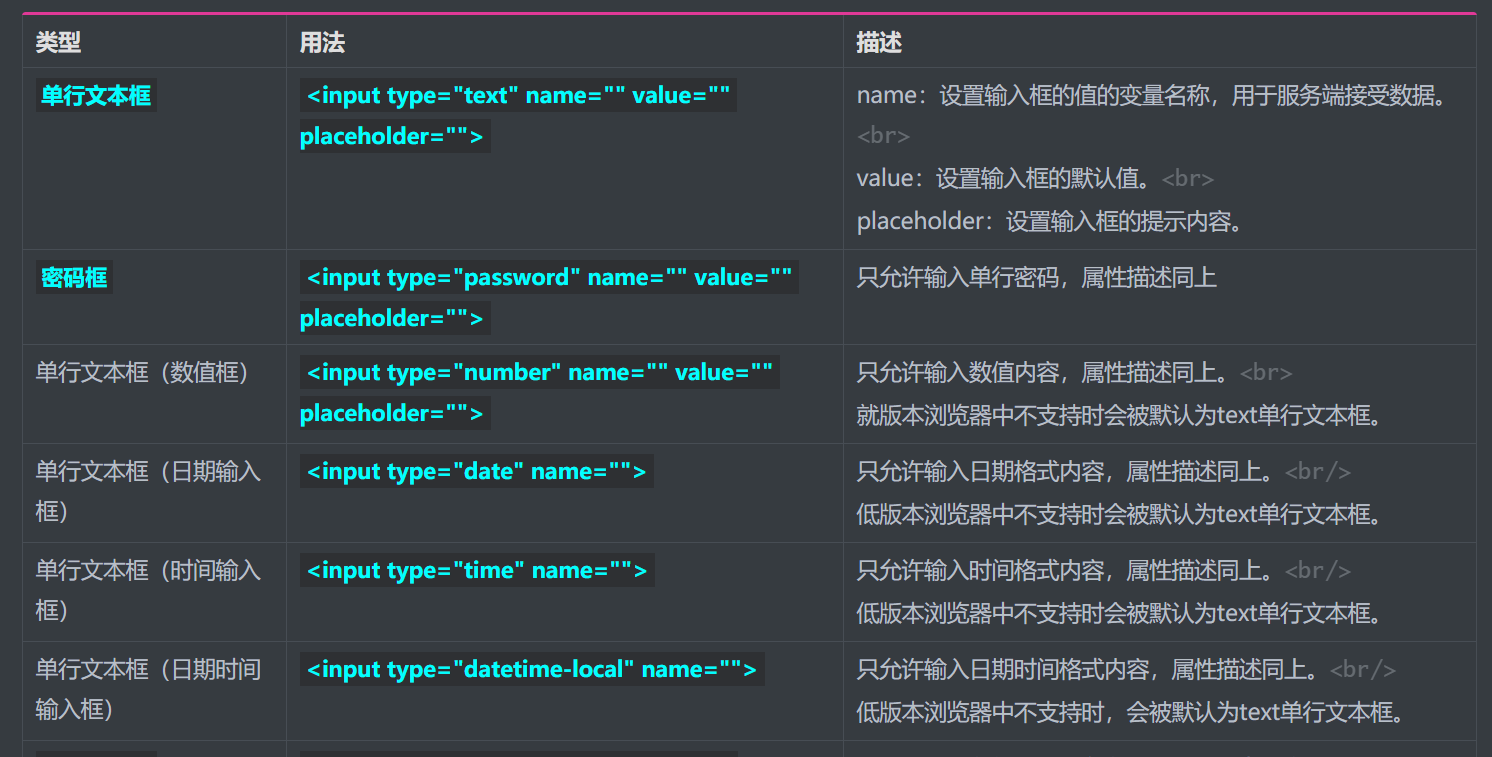1492x757 pixels.
Task: Click the 单行文本框（数值框）cell
Action: pos(143,372)
